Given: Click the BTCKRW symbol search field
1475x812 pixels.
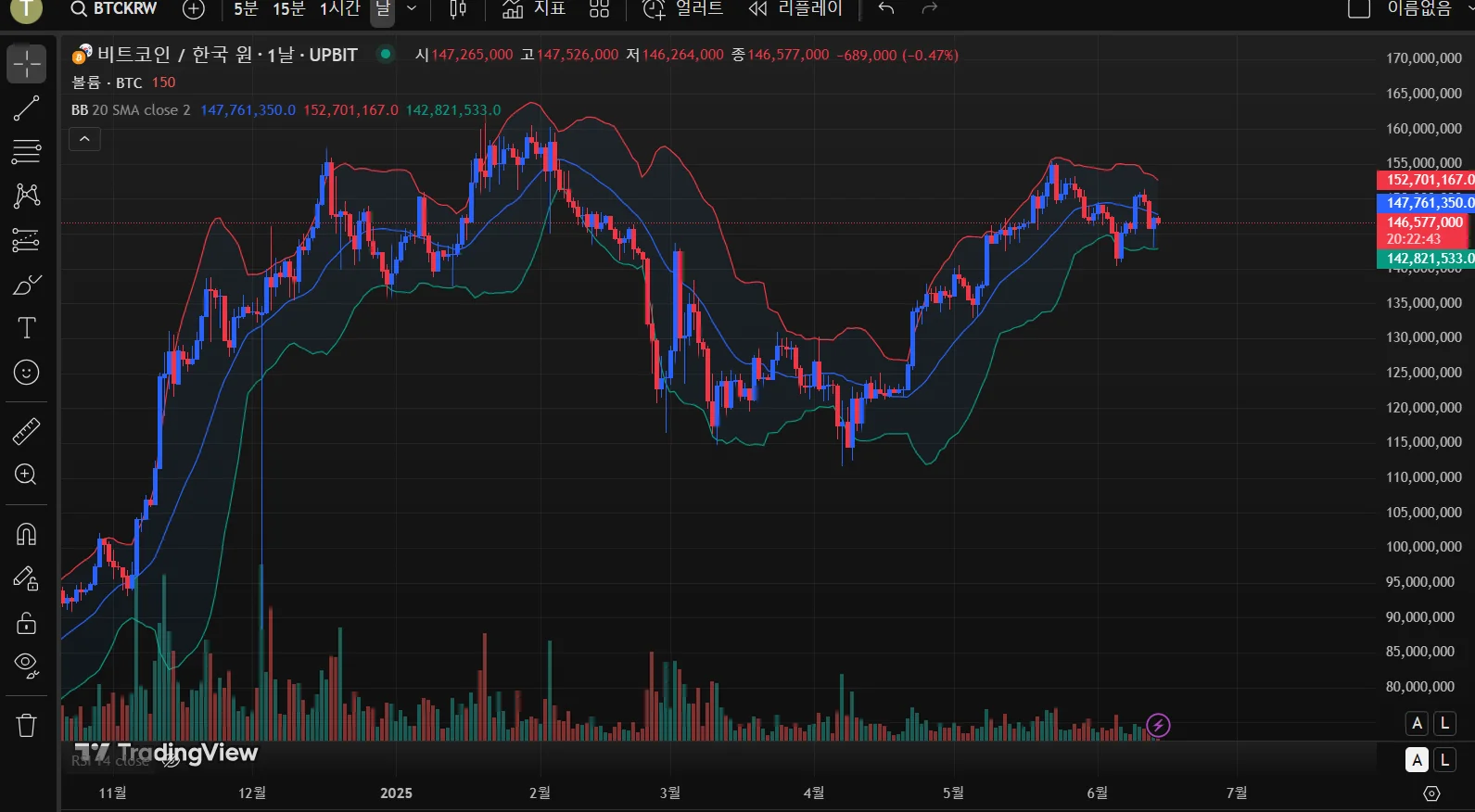Looking at the screenshot, I should tap(115, 9).
